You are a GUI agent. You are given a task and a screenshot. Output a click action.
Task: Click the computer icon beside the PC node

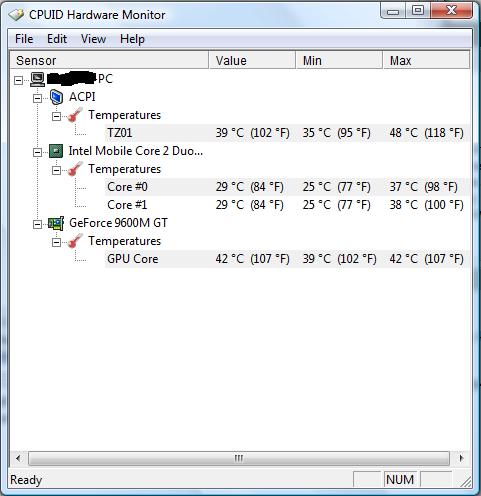pos(38,79)
